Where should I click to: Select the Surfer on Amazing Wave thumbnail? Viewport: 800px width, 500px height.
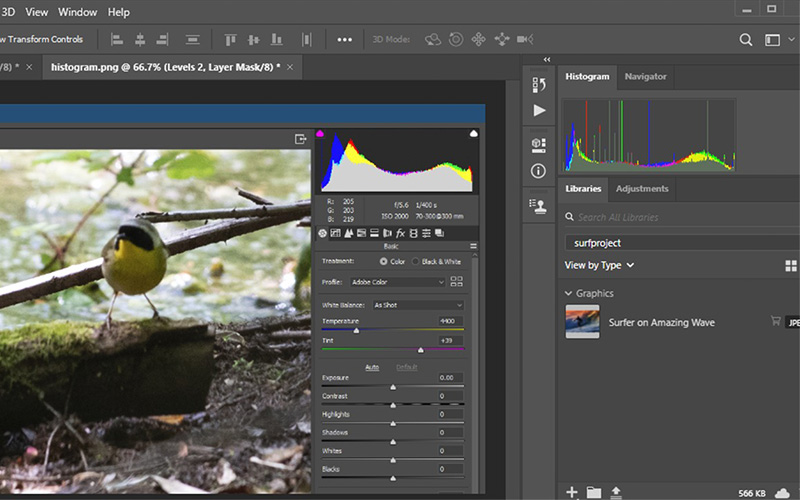coord(582,322)
